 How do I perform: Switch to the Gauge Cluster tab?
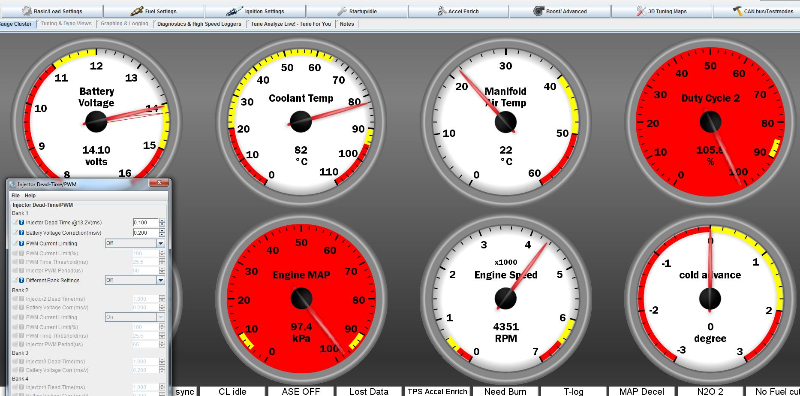point(17,23)
